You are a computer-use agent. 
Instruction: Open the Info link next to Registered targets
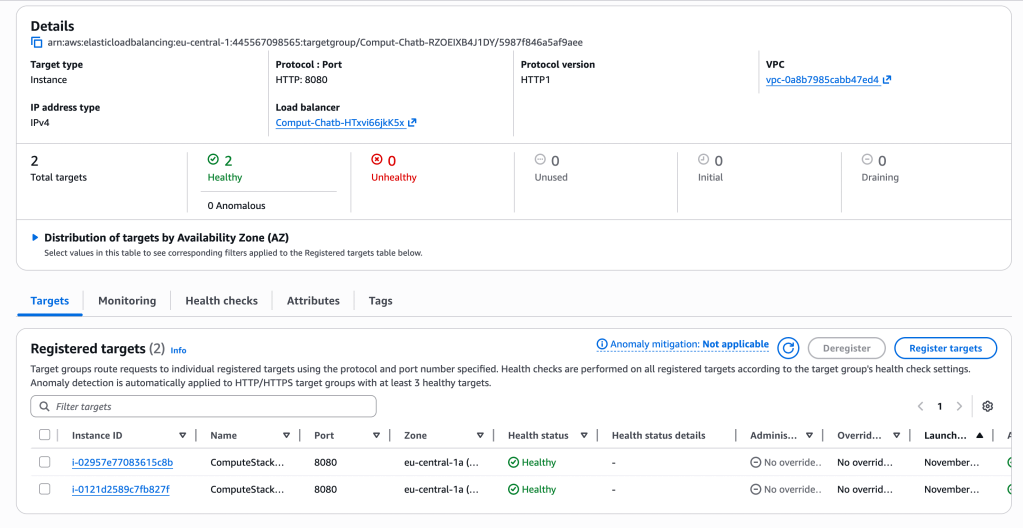178,351
